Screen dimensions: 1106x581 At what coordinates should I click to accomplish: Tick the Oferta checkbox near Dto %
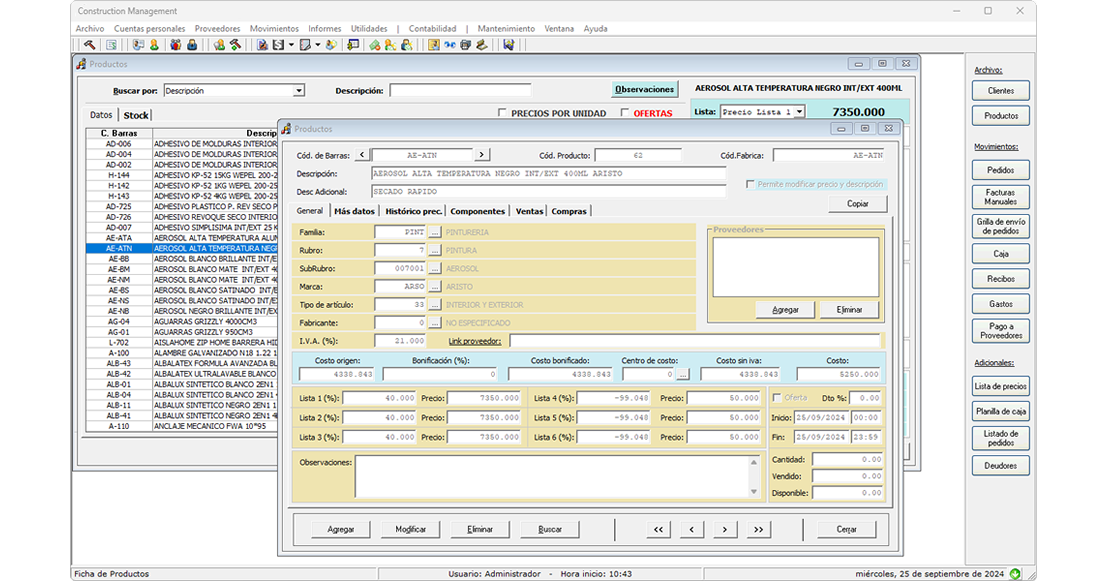click(x=777, y=398)
